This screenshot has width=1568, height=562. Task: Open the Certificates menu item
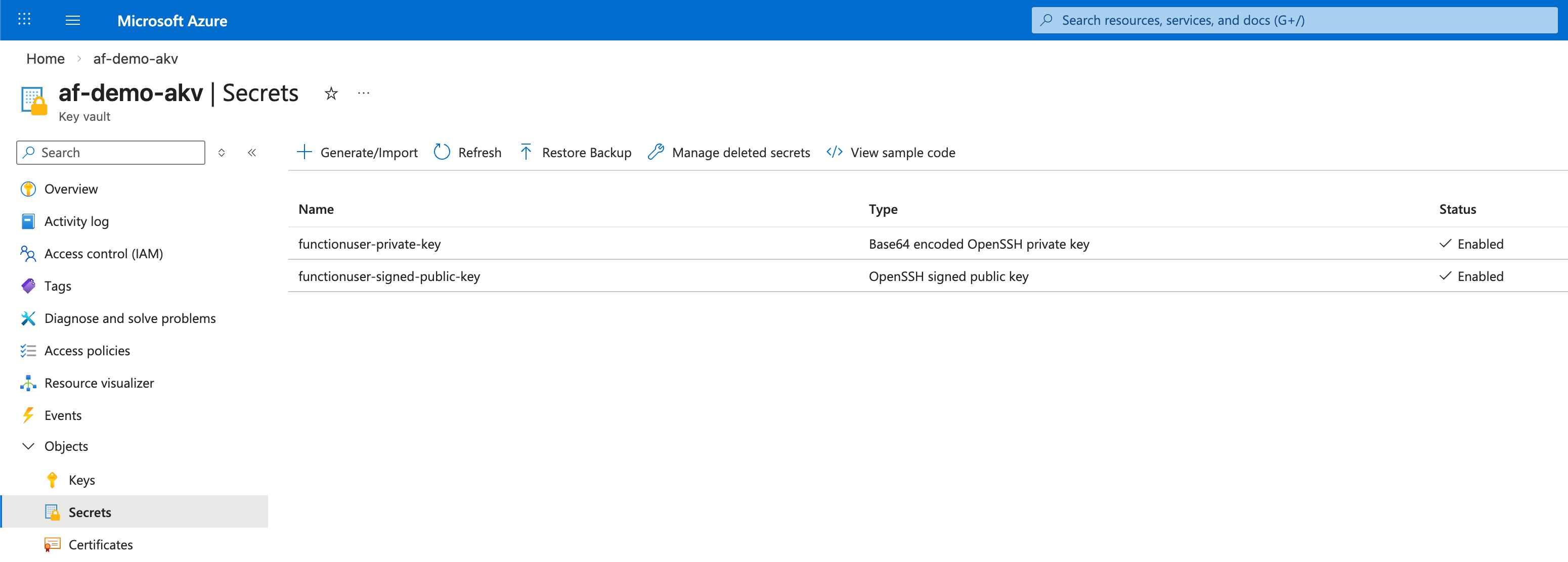pos(101,544)
